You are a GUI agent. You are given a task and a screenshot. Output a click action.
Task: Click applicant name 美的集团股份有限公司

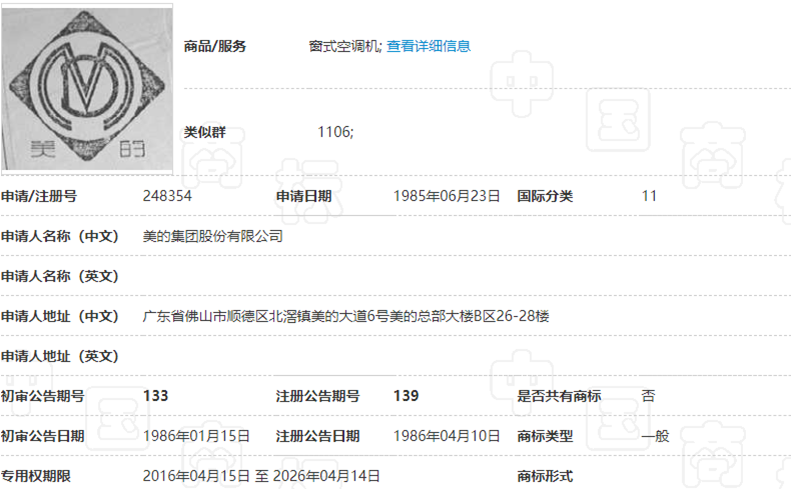pyautogui.click(x=213, y=237)
